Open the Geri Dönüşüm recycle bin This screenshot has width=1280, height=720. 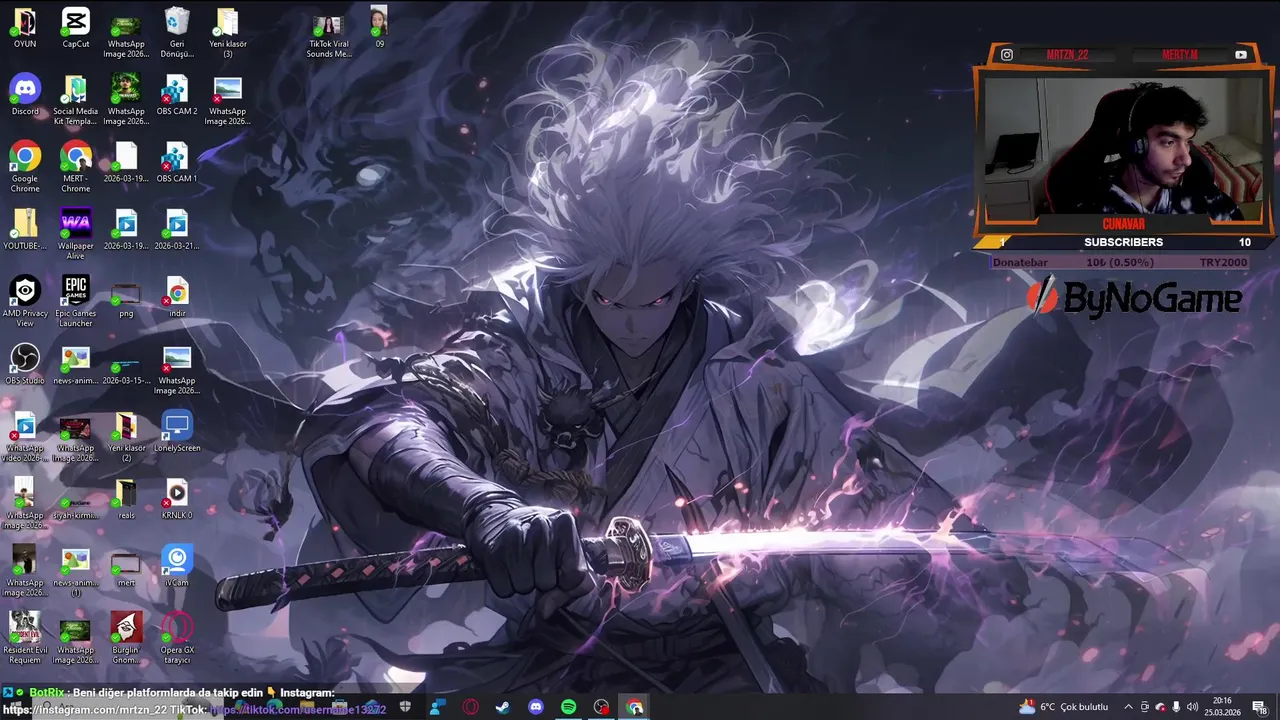pyautogui.click(x=177, y=33)
